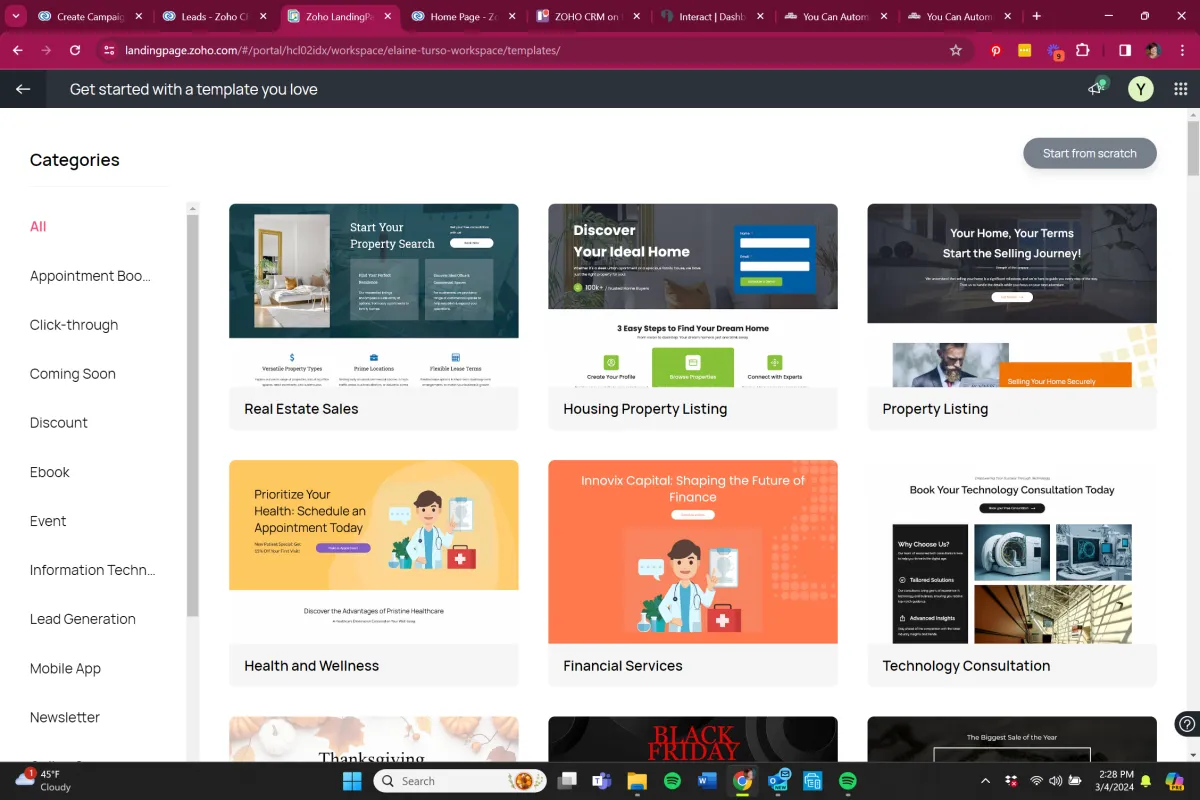Open the announcements megaphone icon
Screen dimensions: 1200x800
pyautogui.click(x=1096, y=88)
